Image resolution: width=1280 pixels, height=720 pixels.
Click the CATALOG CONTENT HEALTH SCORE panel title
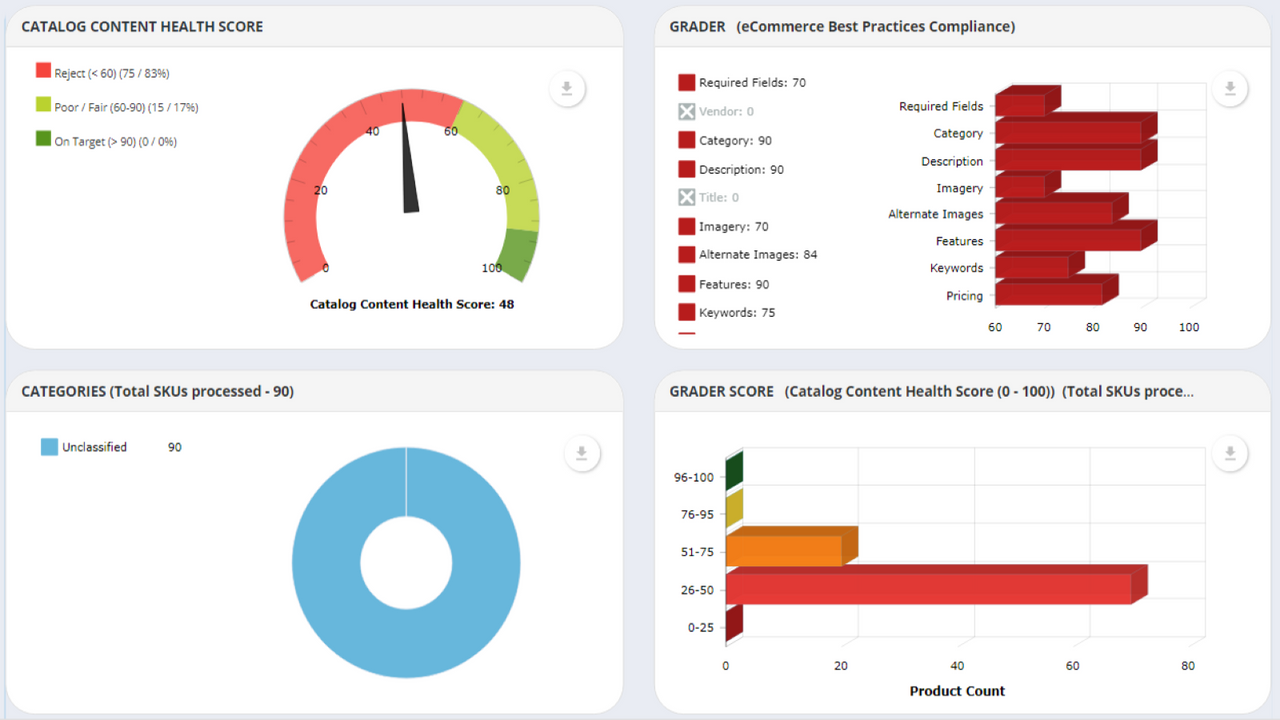142,27
